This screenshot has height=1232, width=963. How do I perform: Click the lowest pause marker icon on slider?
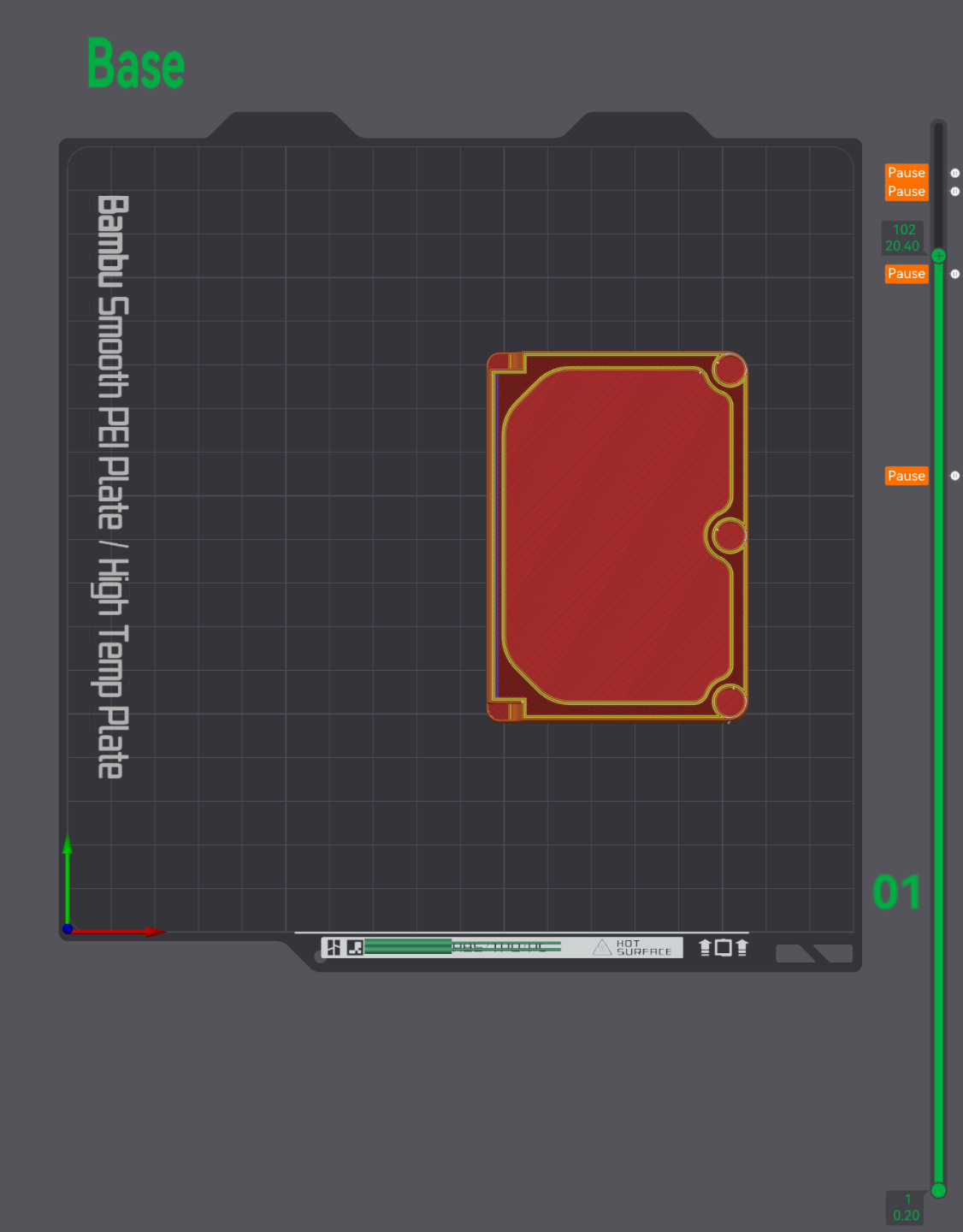pos(954,476)
